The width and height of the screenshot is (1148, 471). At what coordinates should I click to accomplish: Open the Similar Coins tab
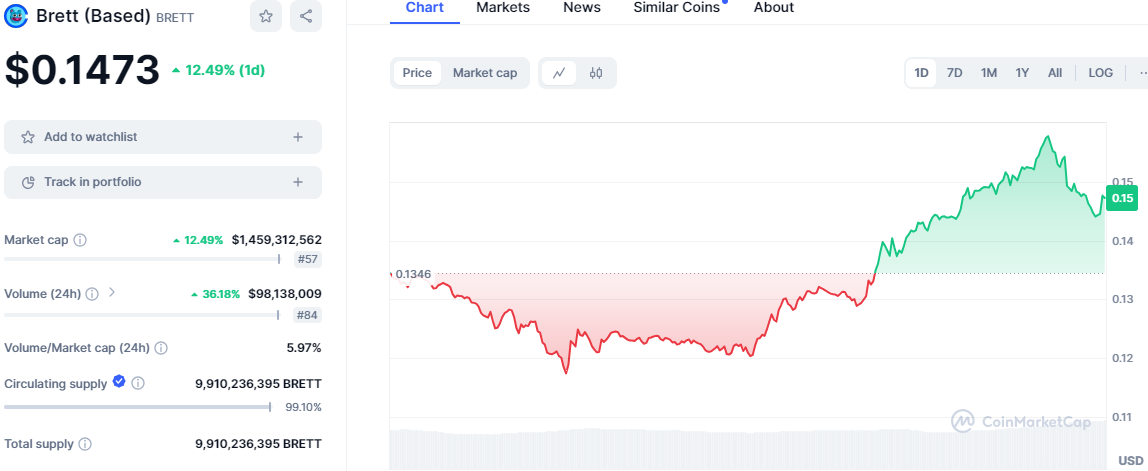pyautogui.click(x=676, y=8)
